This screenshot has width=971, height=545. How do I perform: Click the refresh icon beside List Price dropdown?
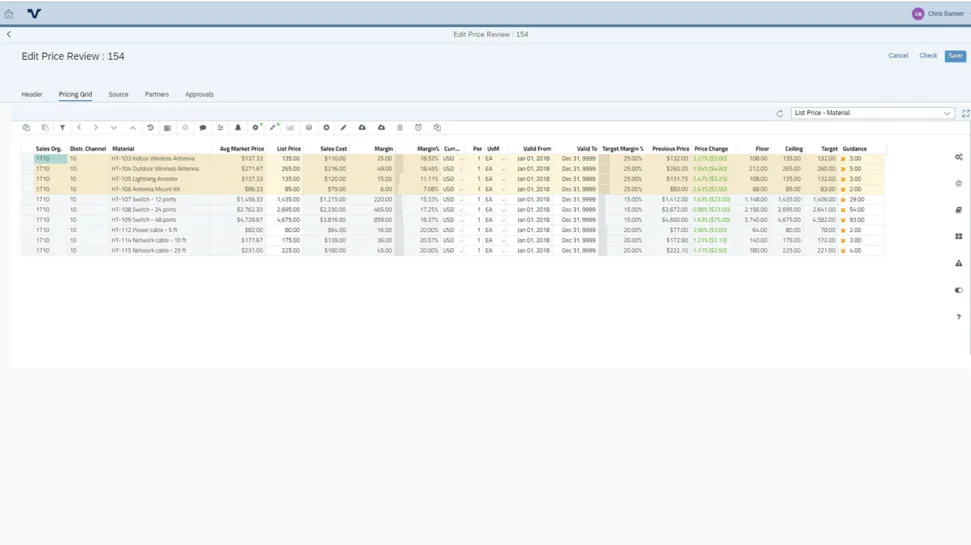780,114
